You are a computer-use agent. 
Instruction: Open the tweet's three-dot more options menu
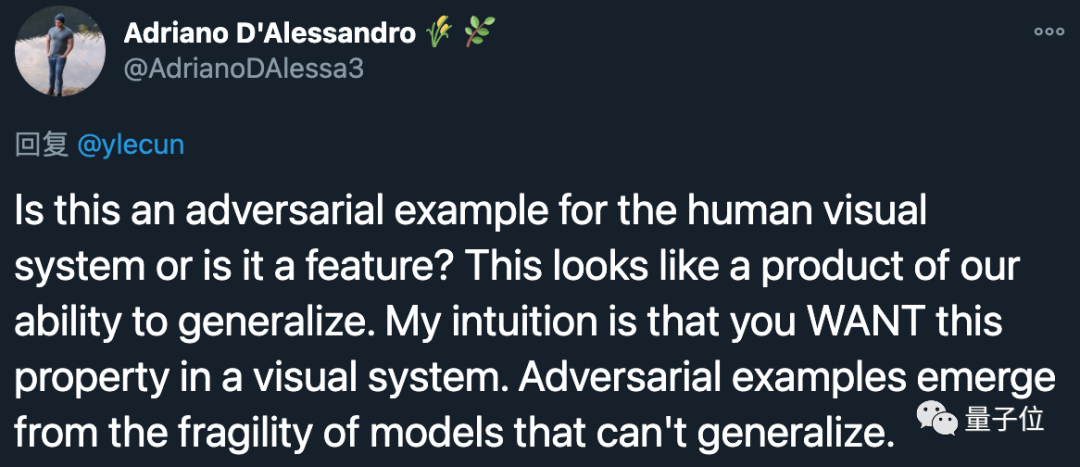(1049, 32)
